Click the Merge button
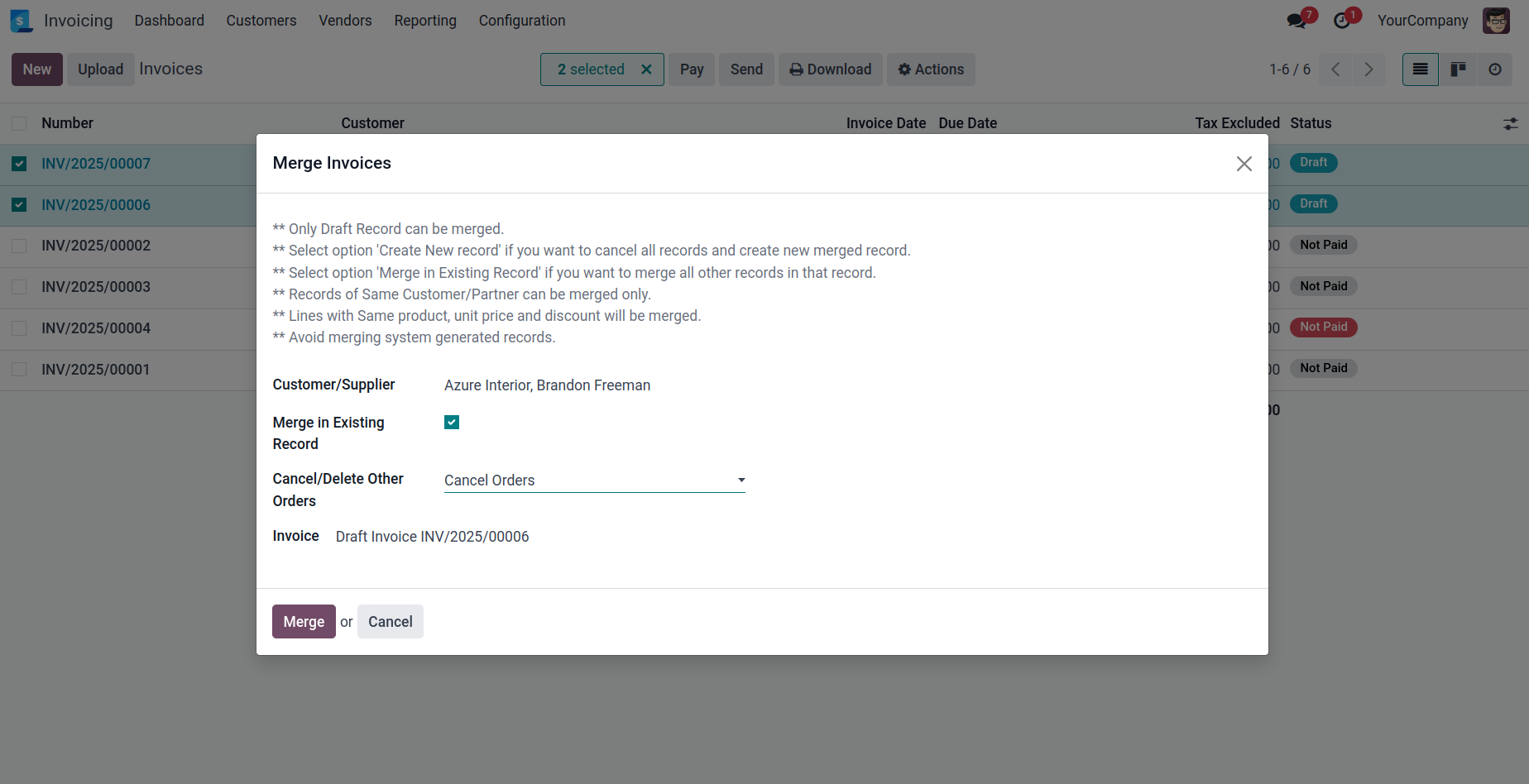The height and width of the screenshot is (784, 1529). (x=304, y=622)
